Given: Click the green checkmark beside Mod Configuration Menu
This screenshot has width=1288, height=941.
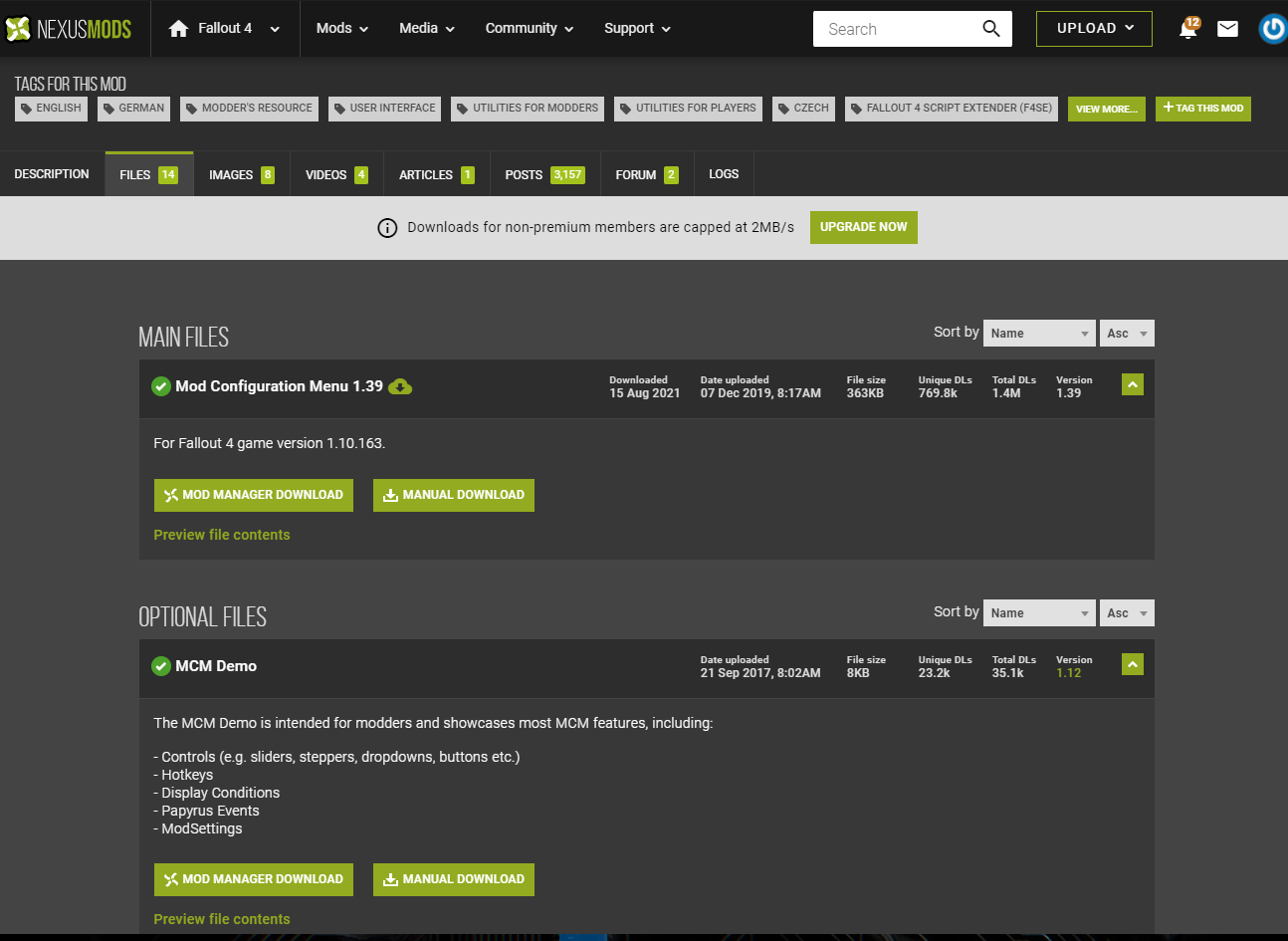Looking at the screenshot, I should coord(161,386).
